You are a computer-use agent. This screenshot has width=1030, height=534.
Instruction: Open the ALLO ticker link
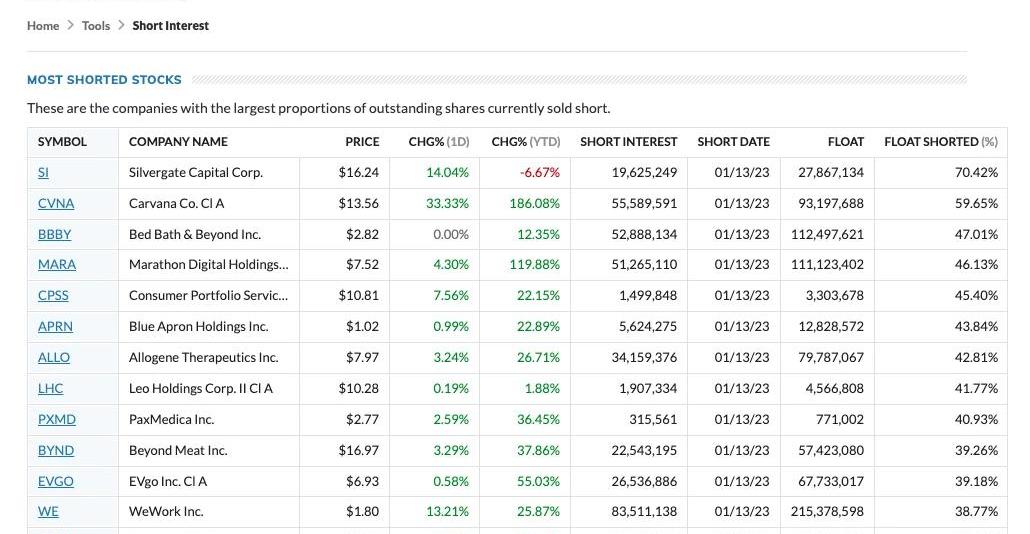tap(54, 358)
